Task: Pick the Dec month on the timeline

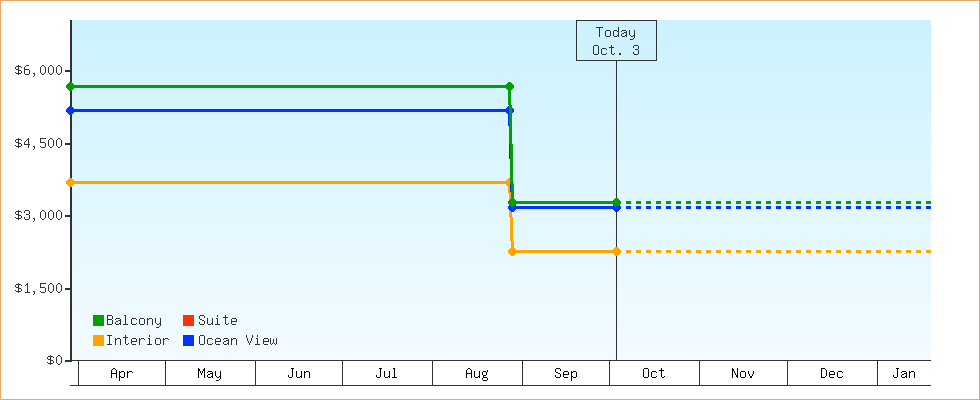Action: pos(831,374)
